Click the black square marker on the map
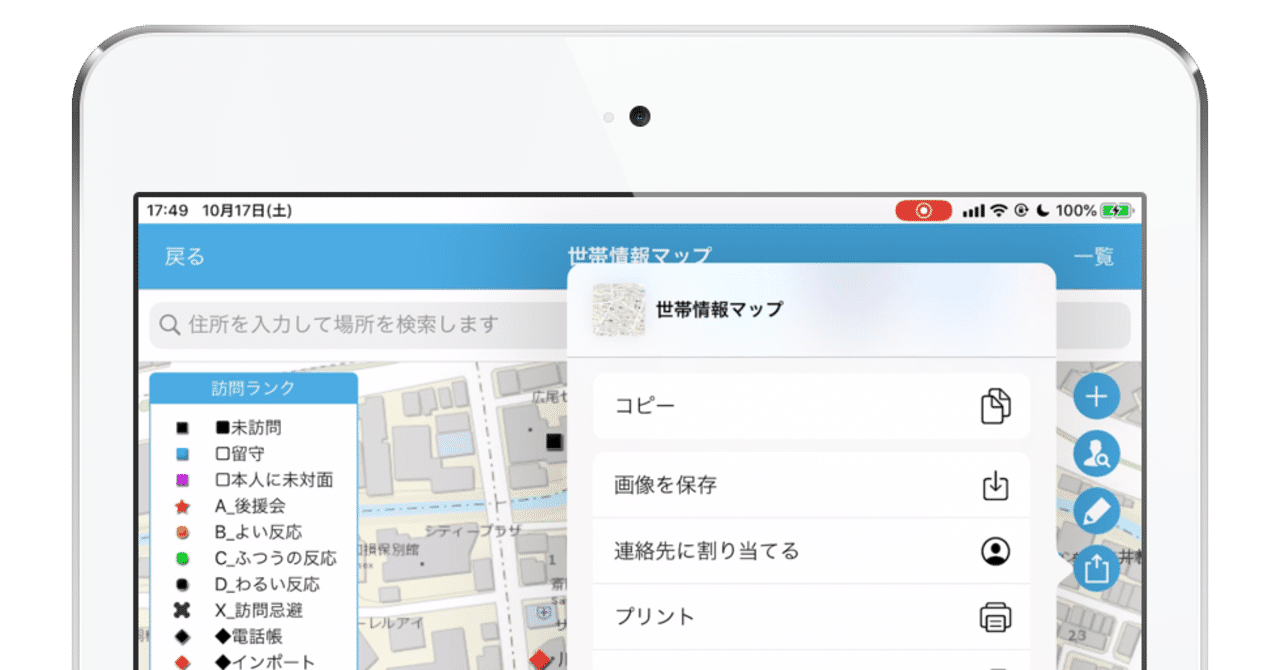Image resolution: width=1280 pixels, height=670 pixels. pyautogui.click(x=554, y=441)
